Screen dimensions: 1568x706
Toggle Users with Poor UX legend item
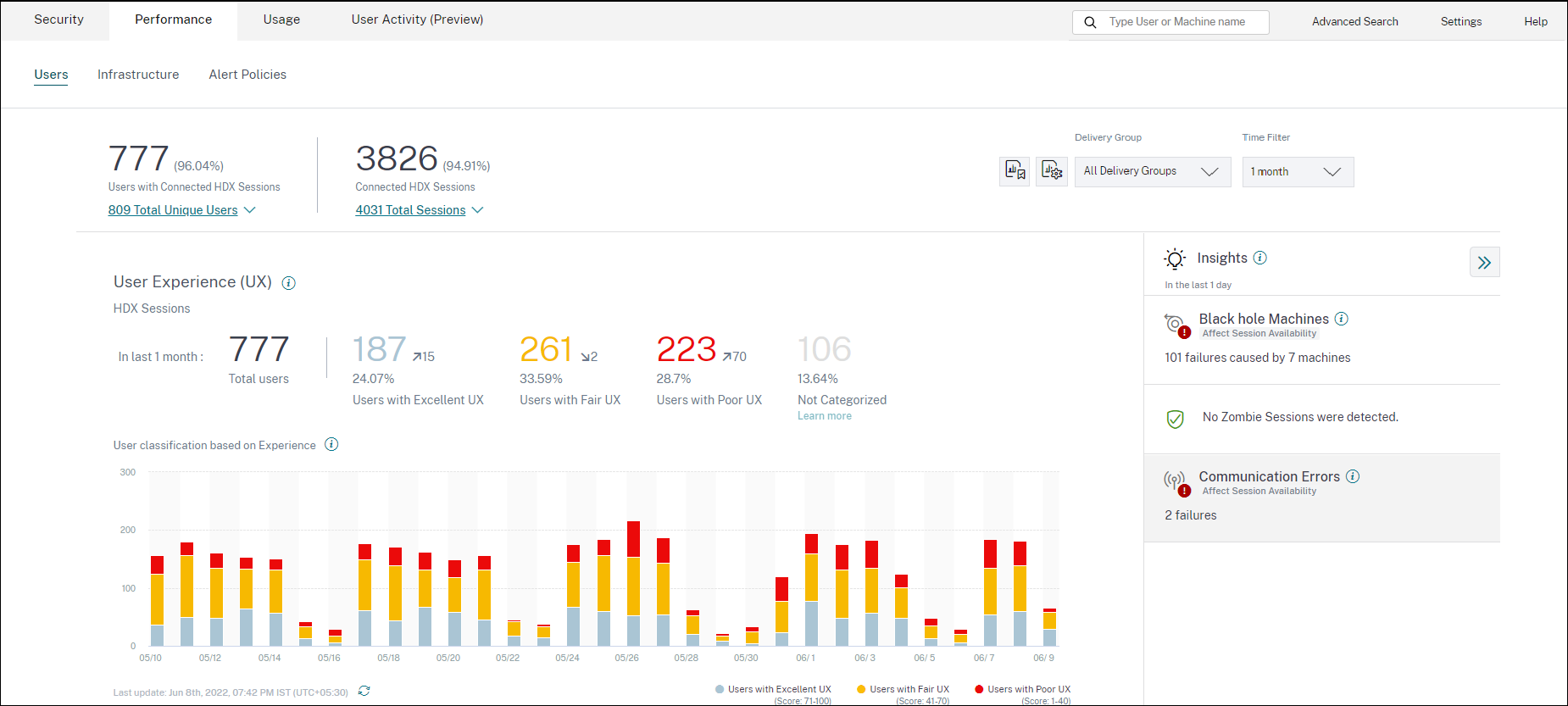(1022, 689)
